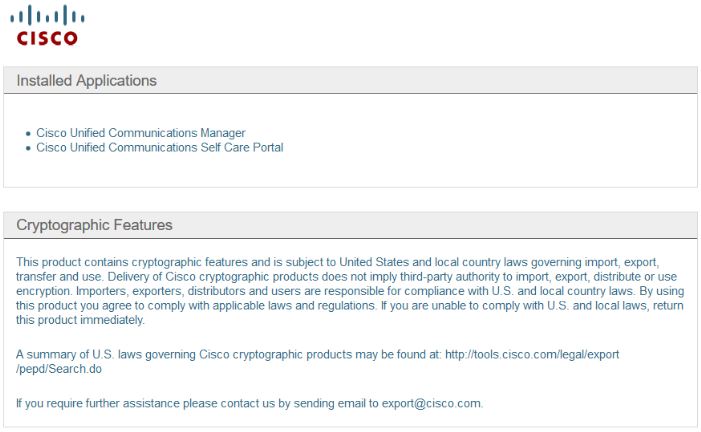This screenshot has height=432, width=701.
Task: Click the Cisco bridge bars graphic
Action: (x=47, y=15)
